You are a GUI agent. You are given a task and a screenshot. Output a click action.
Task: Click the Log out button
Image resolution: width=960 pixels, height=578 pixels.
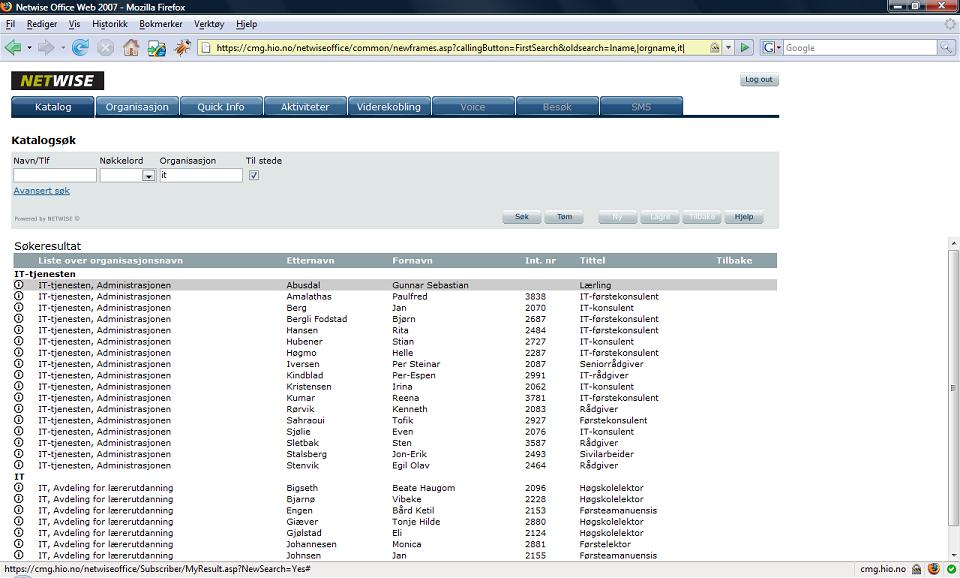click(x=759, y=80)
